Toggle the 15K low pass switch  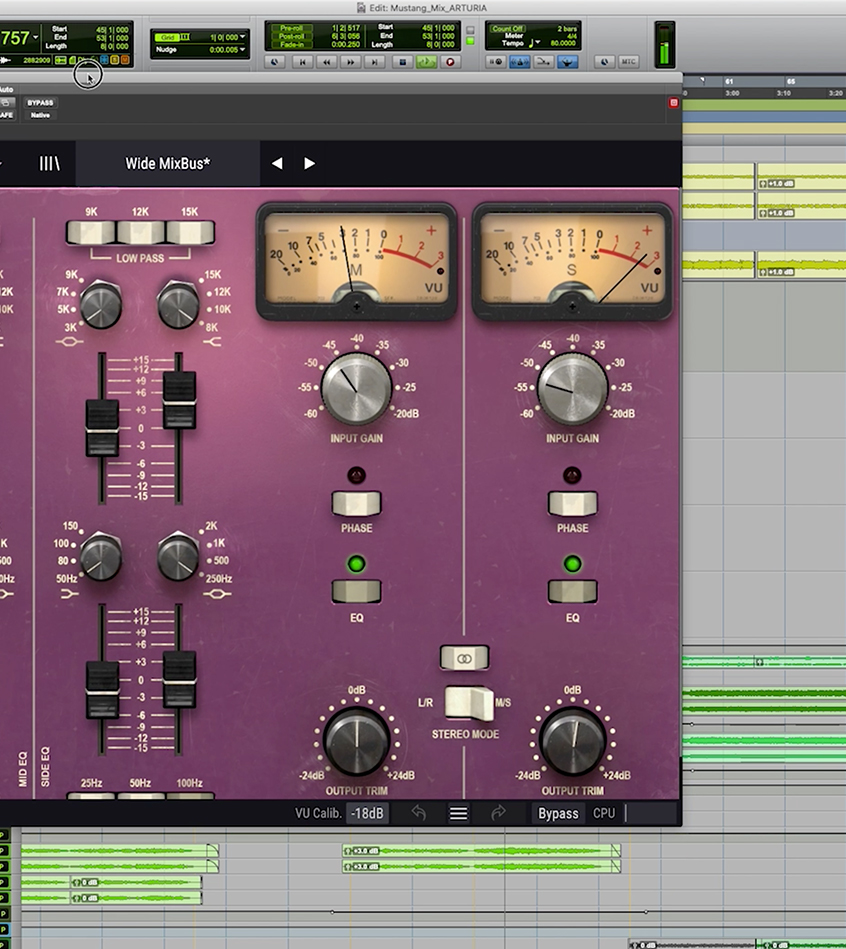[x=190, y=233]
